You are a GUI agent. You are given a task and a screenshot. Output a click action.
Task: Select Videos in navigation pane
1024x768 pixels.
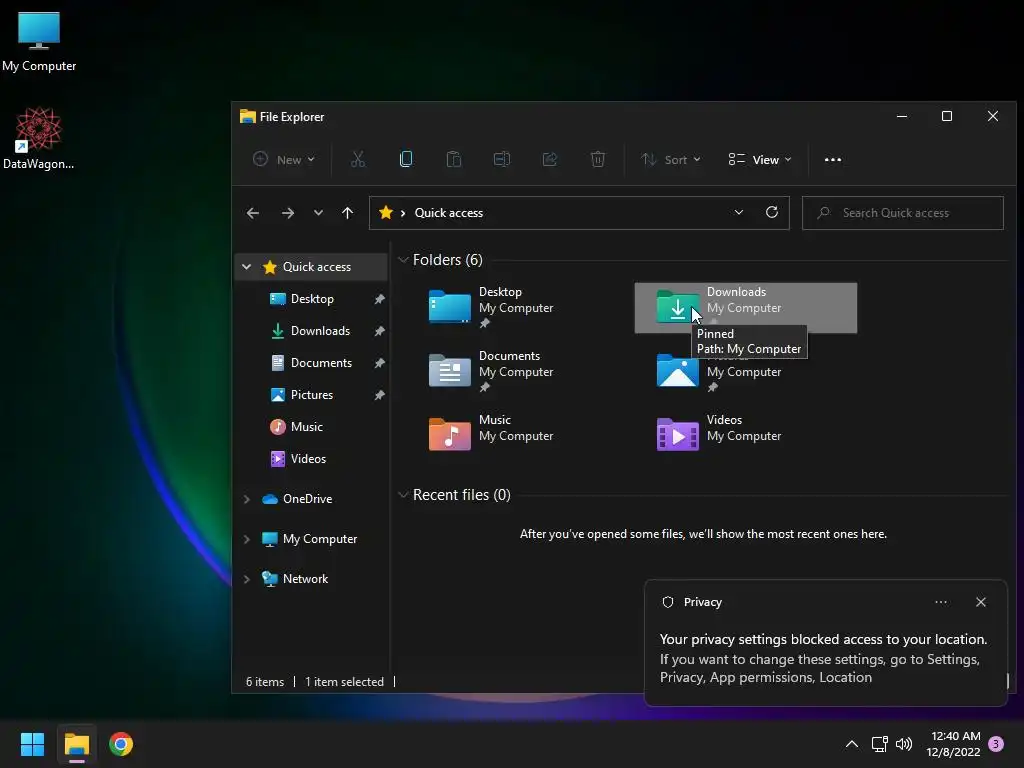point(308,459)
